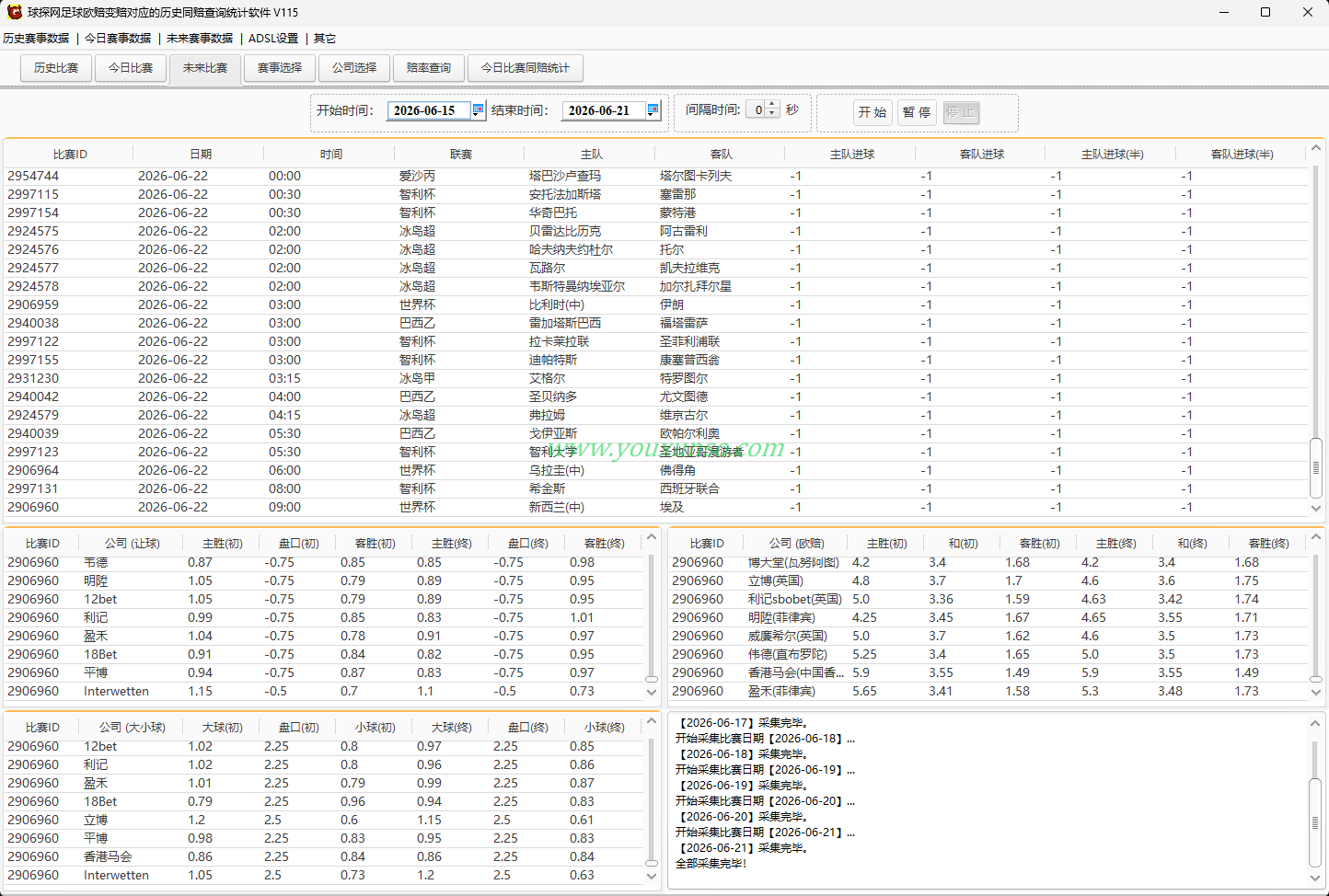Click the match table scrollbar thumb
This screenshot has height=896, width=1329.
(1316, 468)
